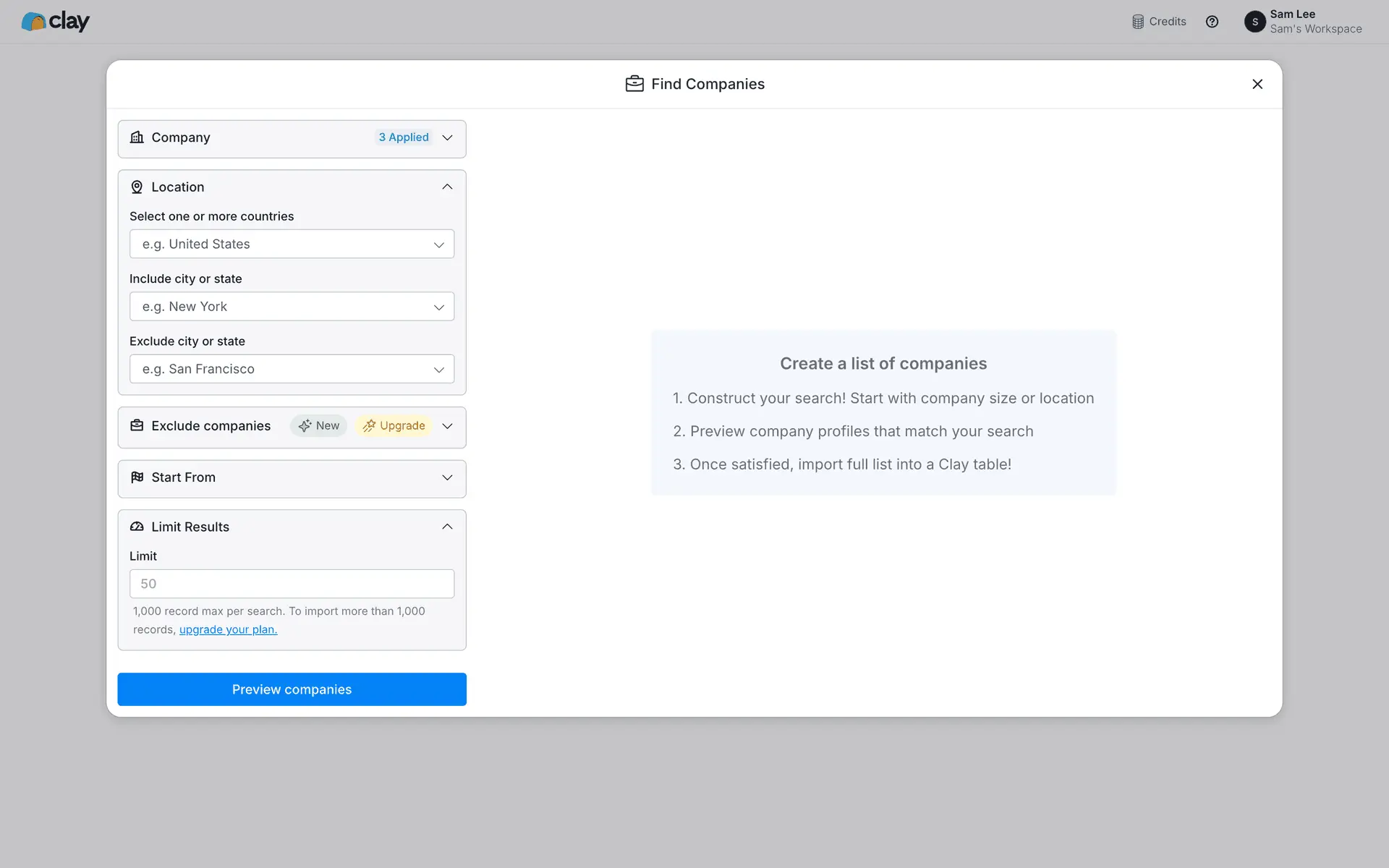Open the Exclude city or state dropdown
The width and height of the screenshot is (1389, 868).
click(292, 369)
